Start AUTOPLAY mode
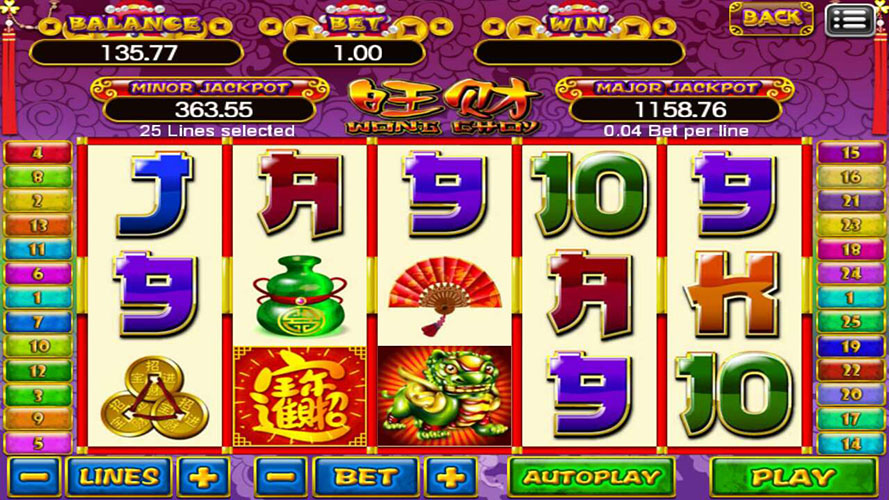This screenshot has width=889, height=500. coord(591,477)
